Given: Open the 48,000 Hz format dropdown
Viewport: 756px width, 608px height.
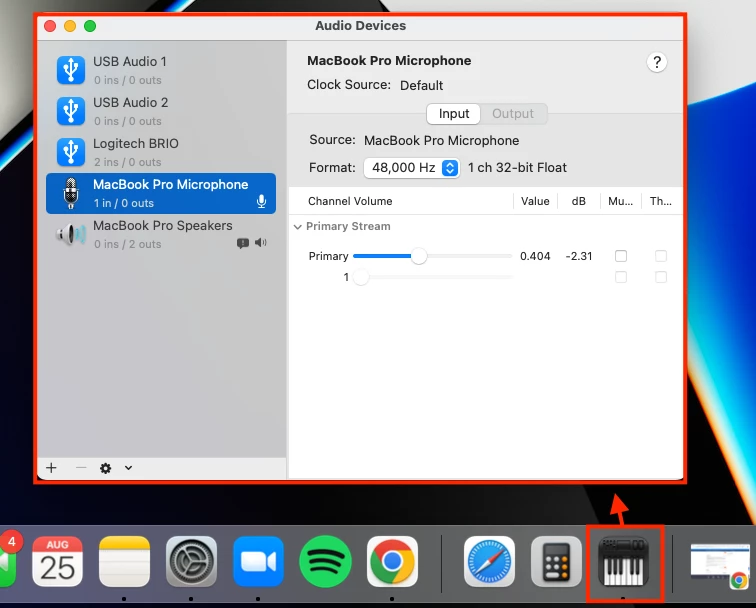Looking at the screenshot, I should pyautogui.click(x=411, y=168).
